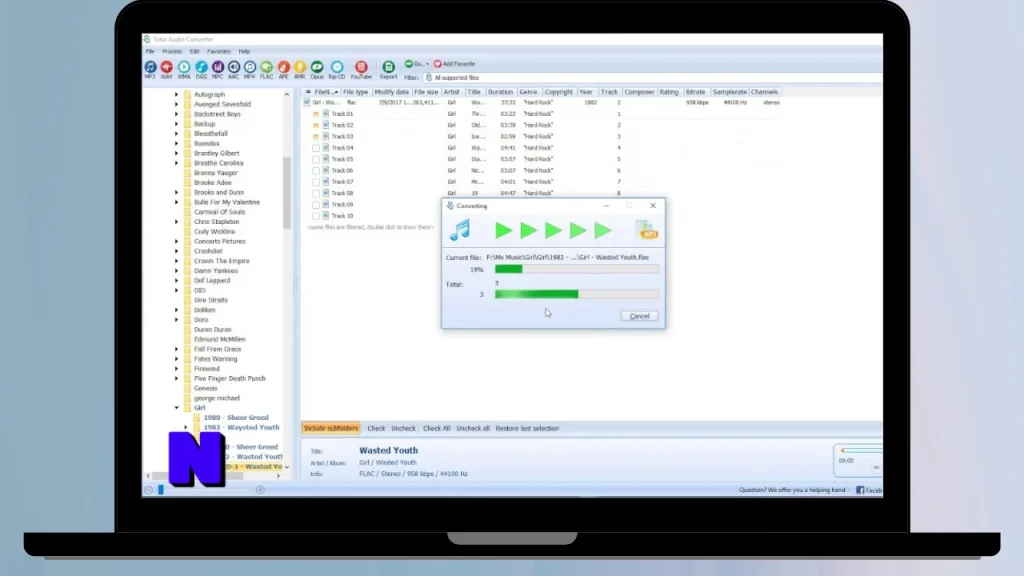Check the Track 10 checkbox
The image size is (1024, 576).
[316, 216]
